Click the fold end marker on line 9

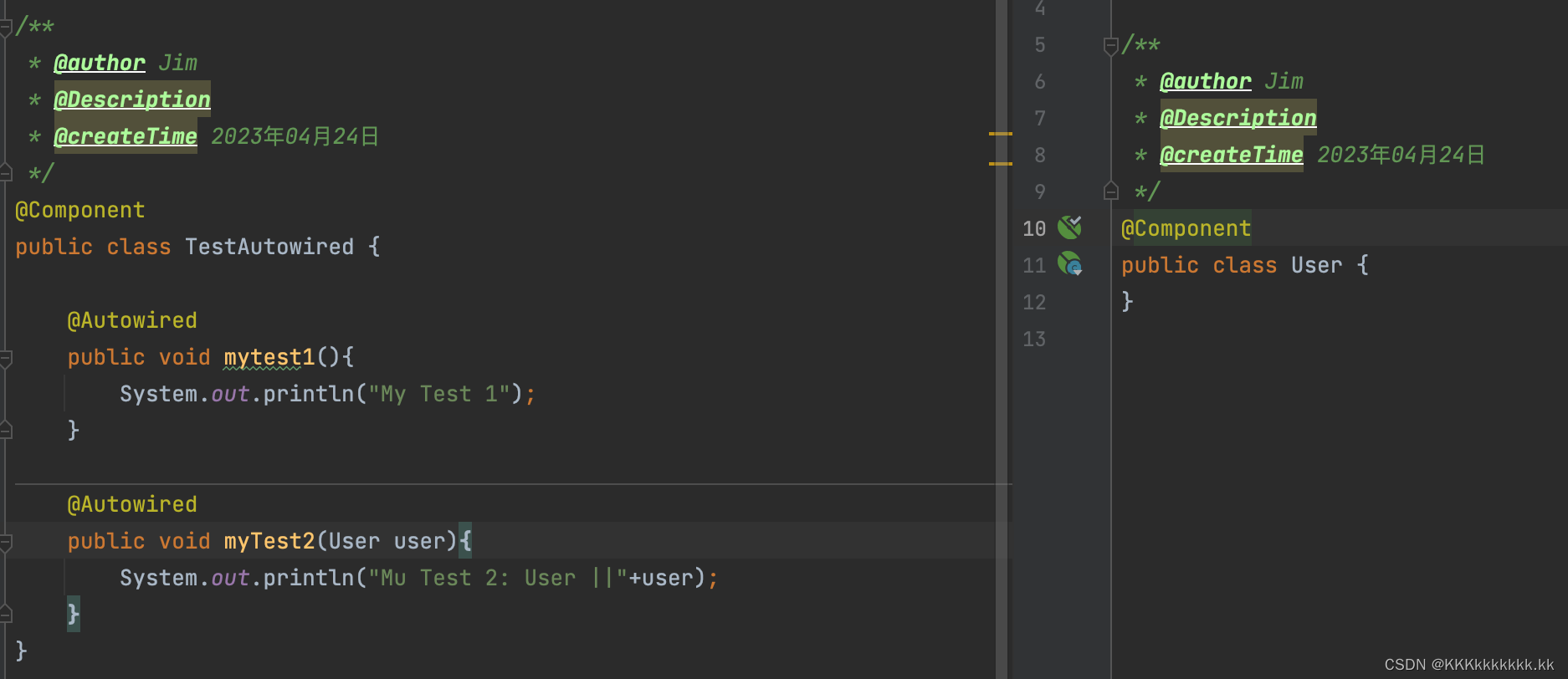1111,191
